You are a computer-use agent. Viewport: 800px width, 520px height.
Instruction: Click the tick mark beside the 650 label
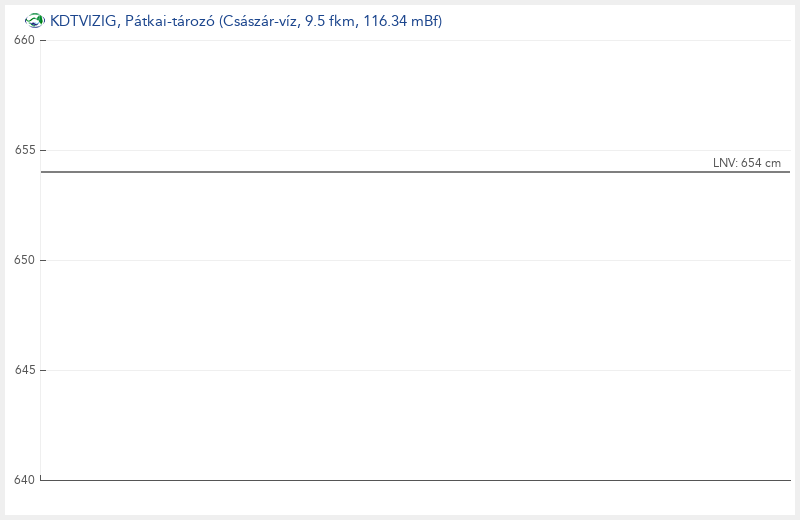tap(43, 260)
